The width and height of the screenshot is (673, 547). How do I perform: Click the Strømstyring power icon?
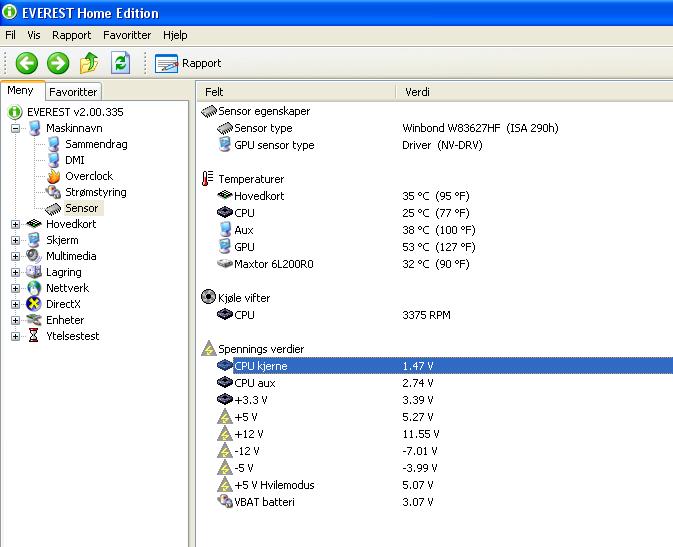click(x=54, y=192)
